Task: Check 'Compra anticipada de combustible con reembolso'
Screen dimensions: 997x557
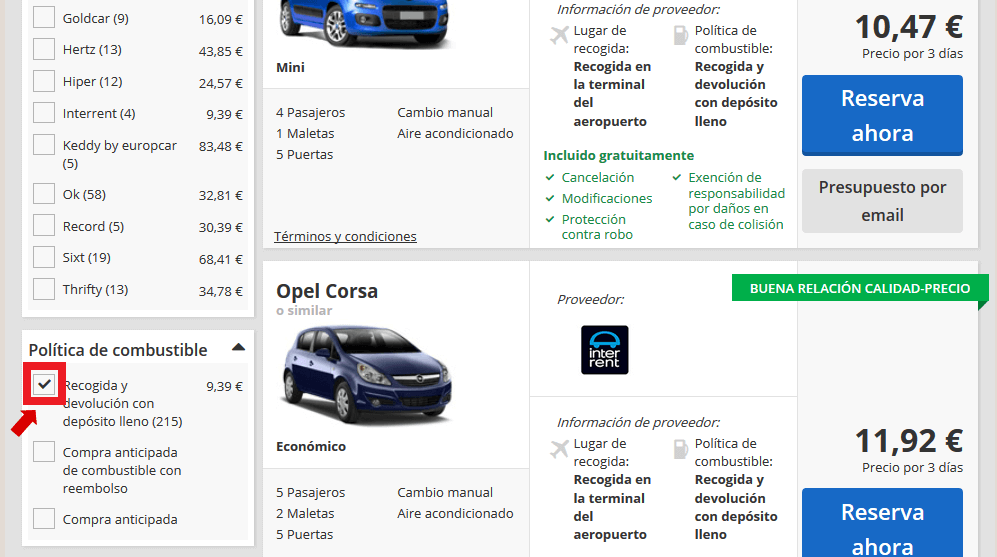Action: (x=44, y=451)
